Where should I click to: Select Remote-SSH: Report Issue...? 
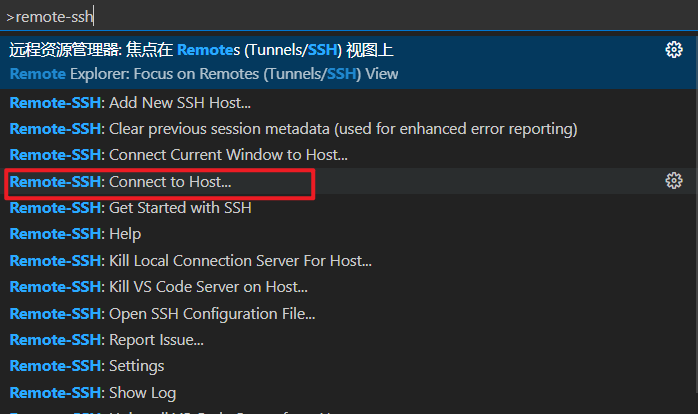coord(348,340)
